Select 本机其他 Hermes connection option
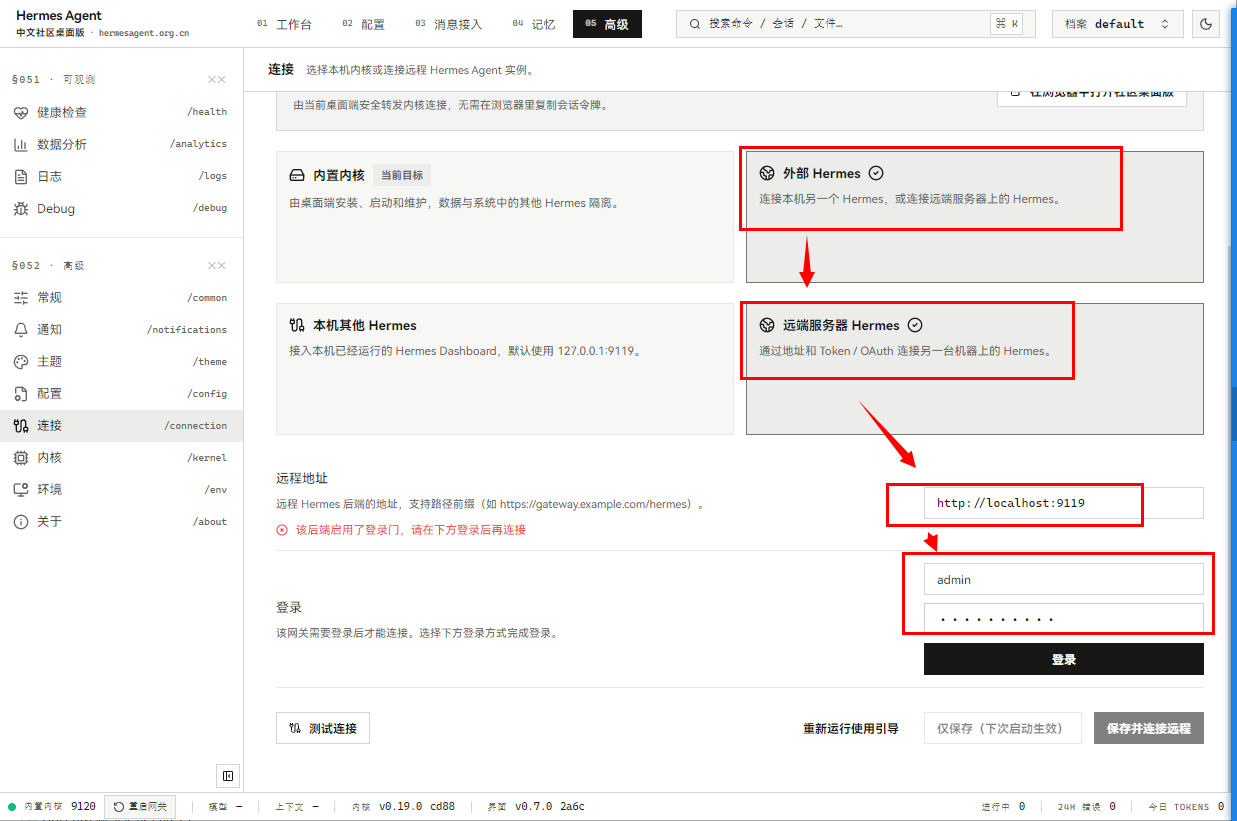 [505, 369]
